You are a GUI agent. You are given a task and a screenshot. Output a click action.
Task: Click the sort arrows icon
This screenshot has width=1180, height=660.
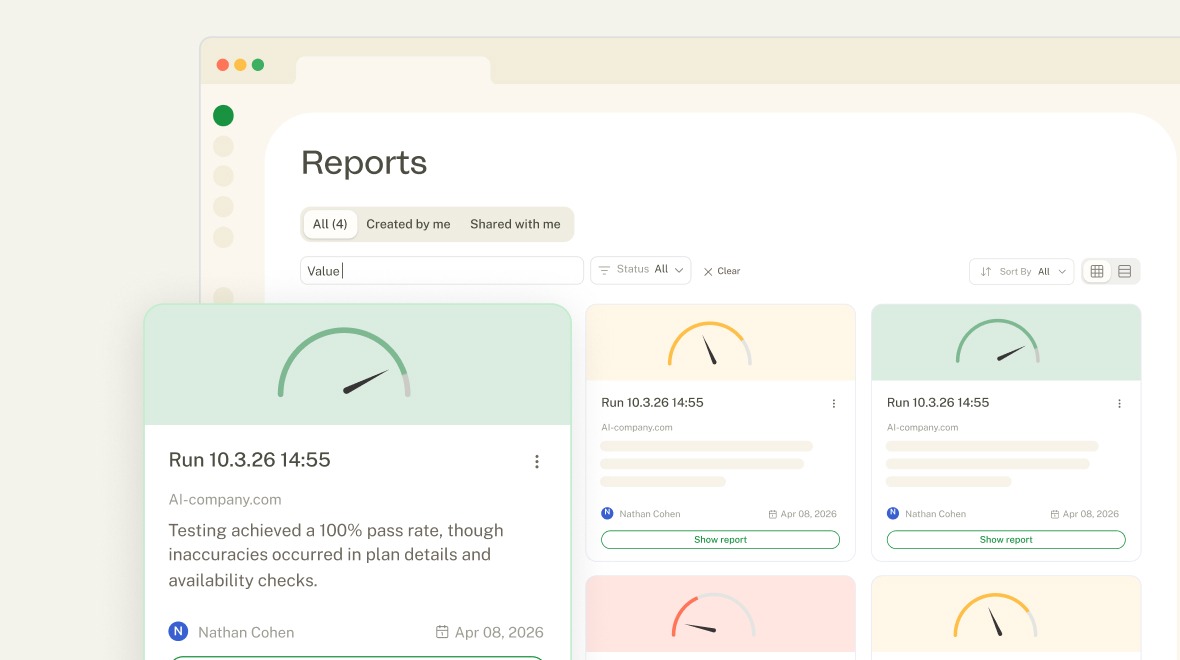tap(985, 272)
